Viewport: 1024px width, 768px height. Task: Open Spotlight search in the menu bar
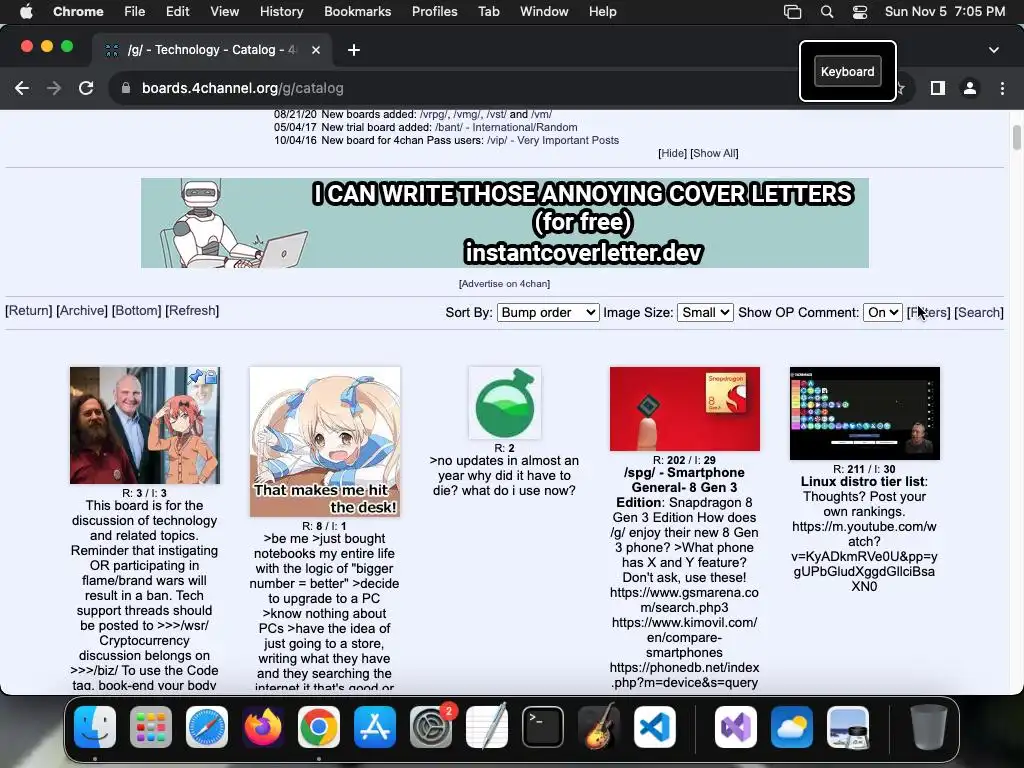(827, 11)
